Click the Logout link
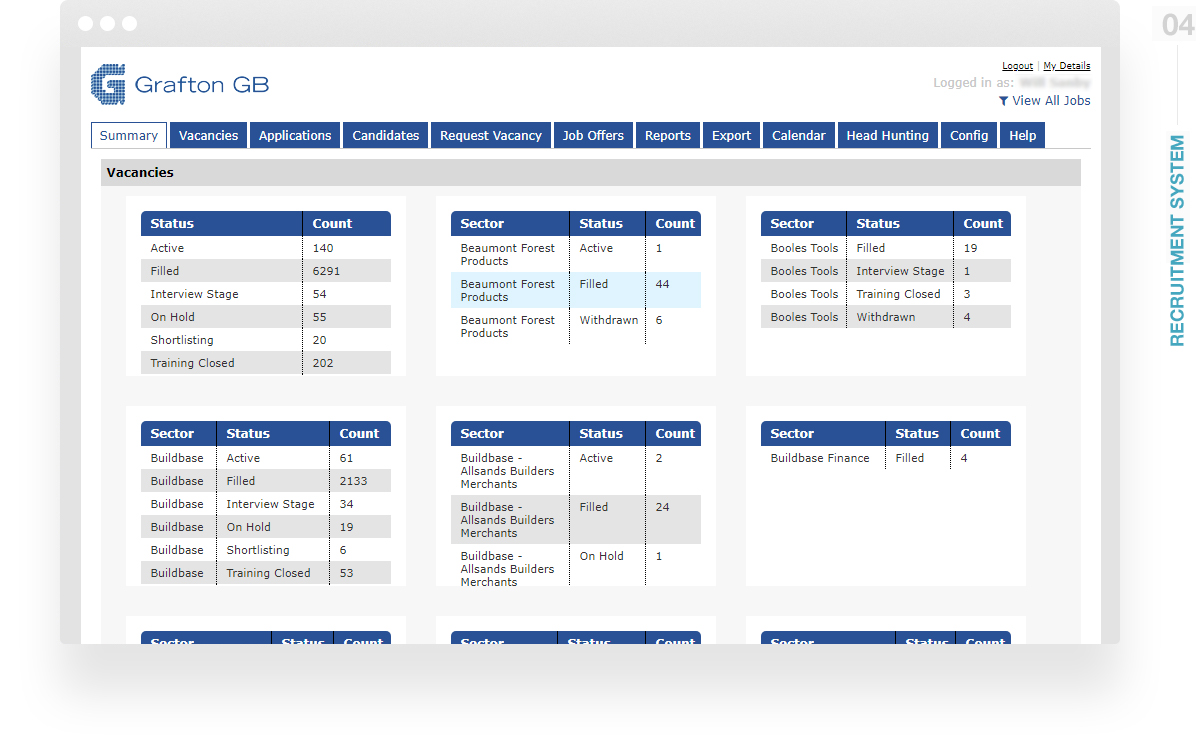The width and height of the screenshot is (1200, 744). click(1017, 66)
